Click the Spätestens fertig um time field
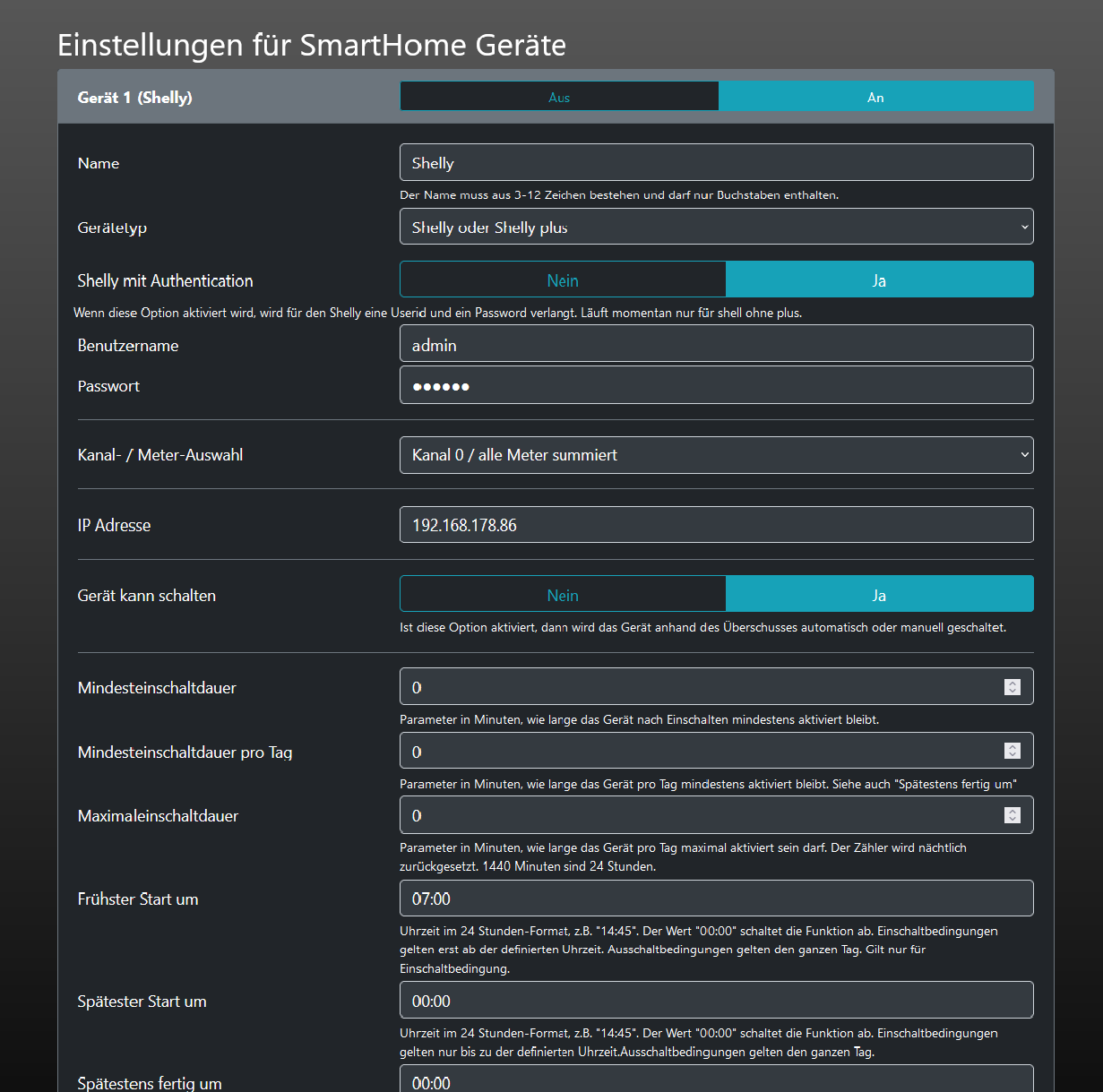1103x1092 pixels. [x=716, y=1080]
